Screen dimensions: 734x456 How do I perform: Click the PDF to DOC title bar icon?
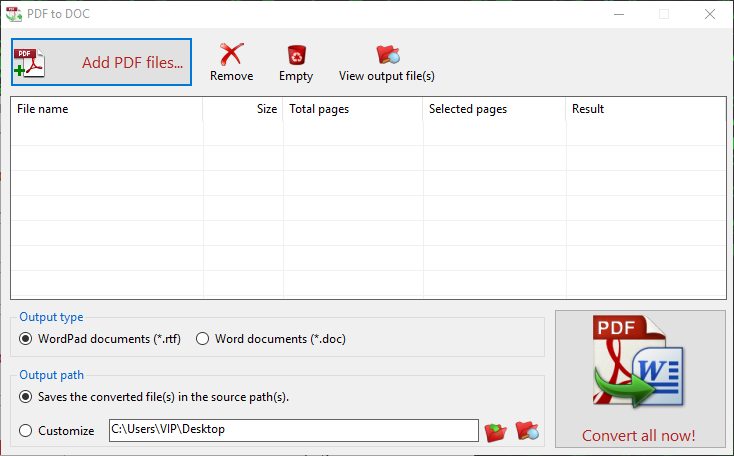click(14, 14)
